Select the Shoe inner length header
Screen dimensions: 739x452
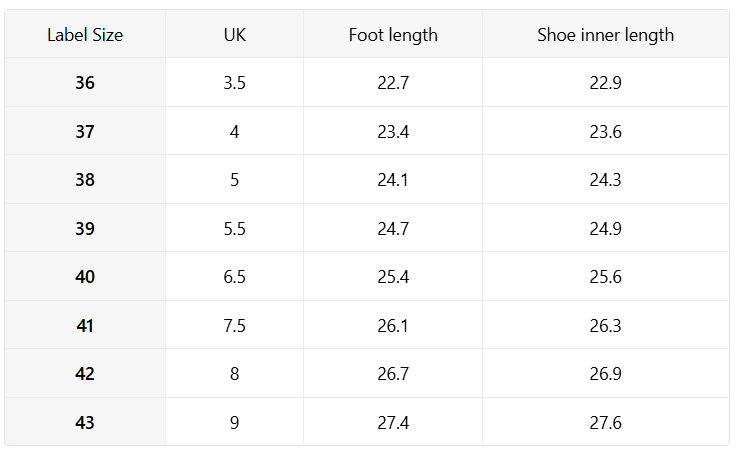click(606, 34)
